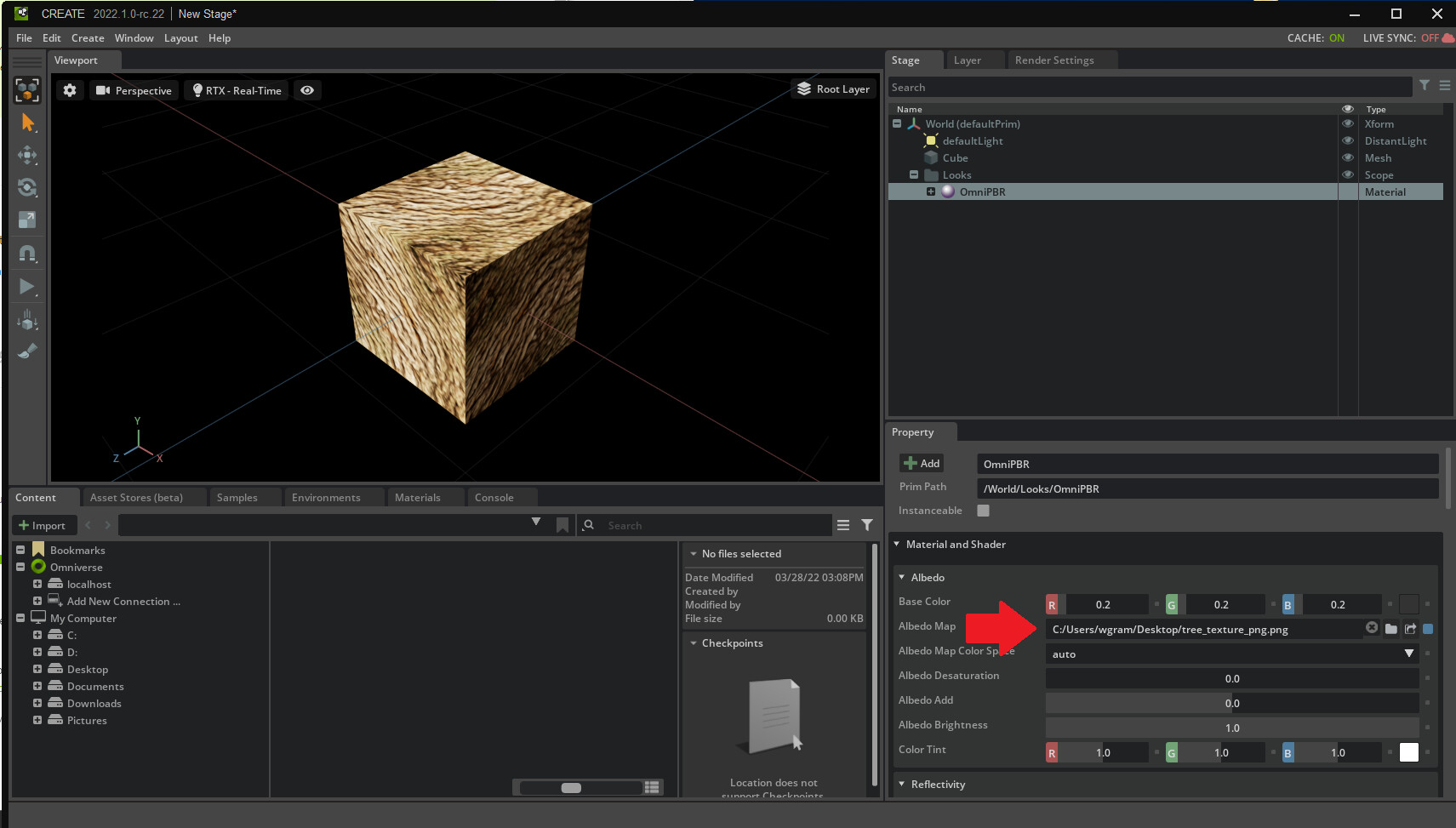Toggle visibility of defaultLight
1456x828 pixels.
tap(1348, 140)
